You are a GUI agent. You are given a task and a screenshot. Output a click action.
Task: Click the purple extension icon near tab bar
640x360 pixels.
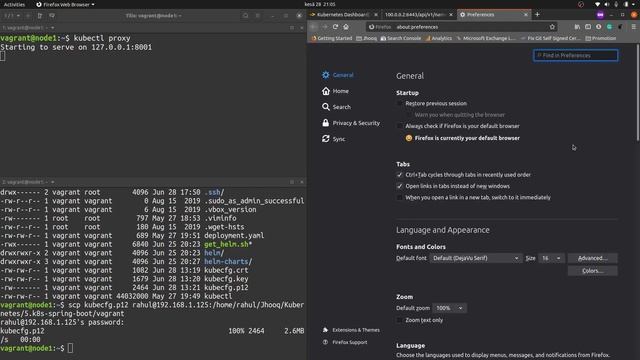pyautogui.click(x=600, y=15)
